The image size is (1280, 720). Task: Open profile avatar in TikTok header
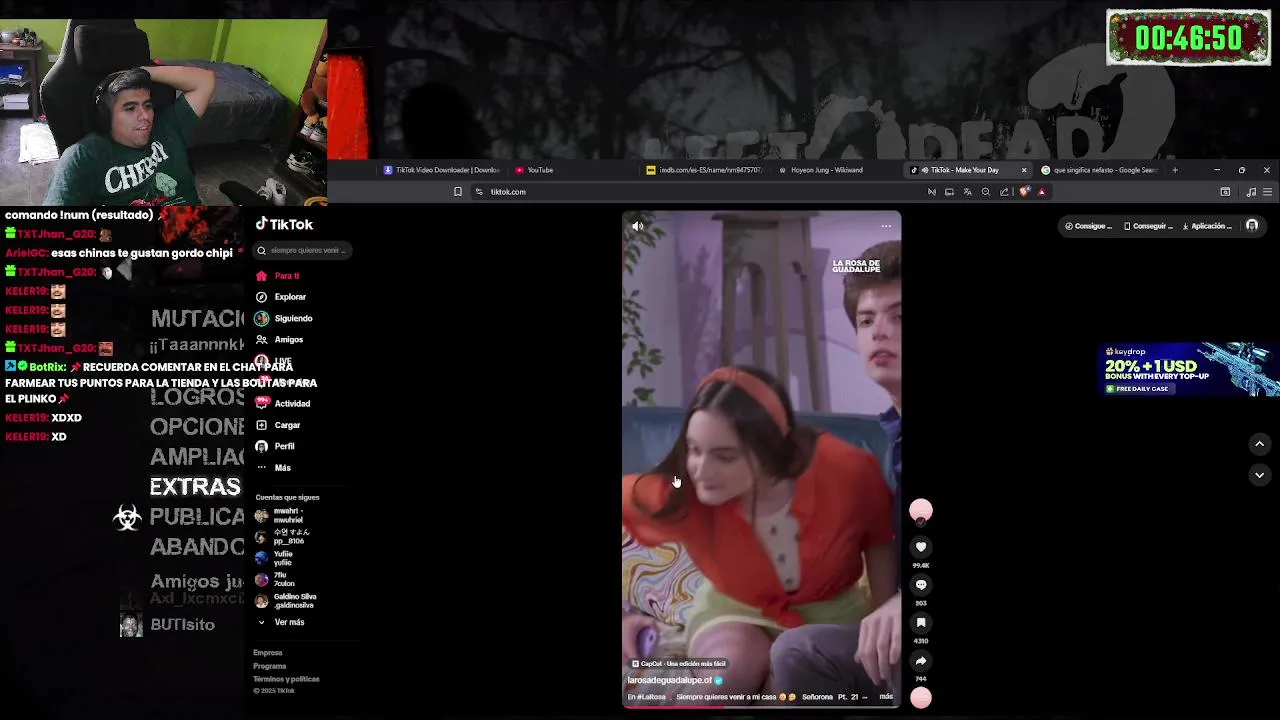pos(1252,226)
